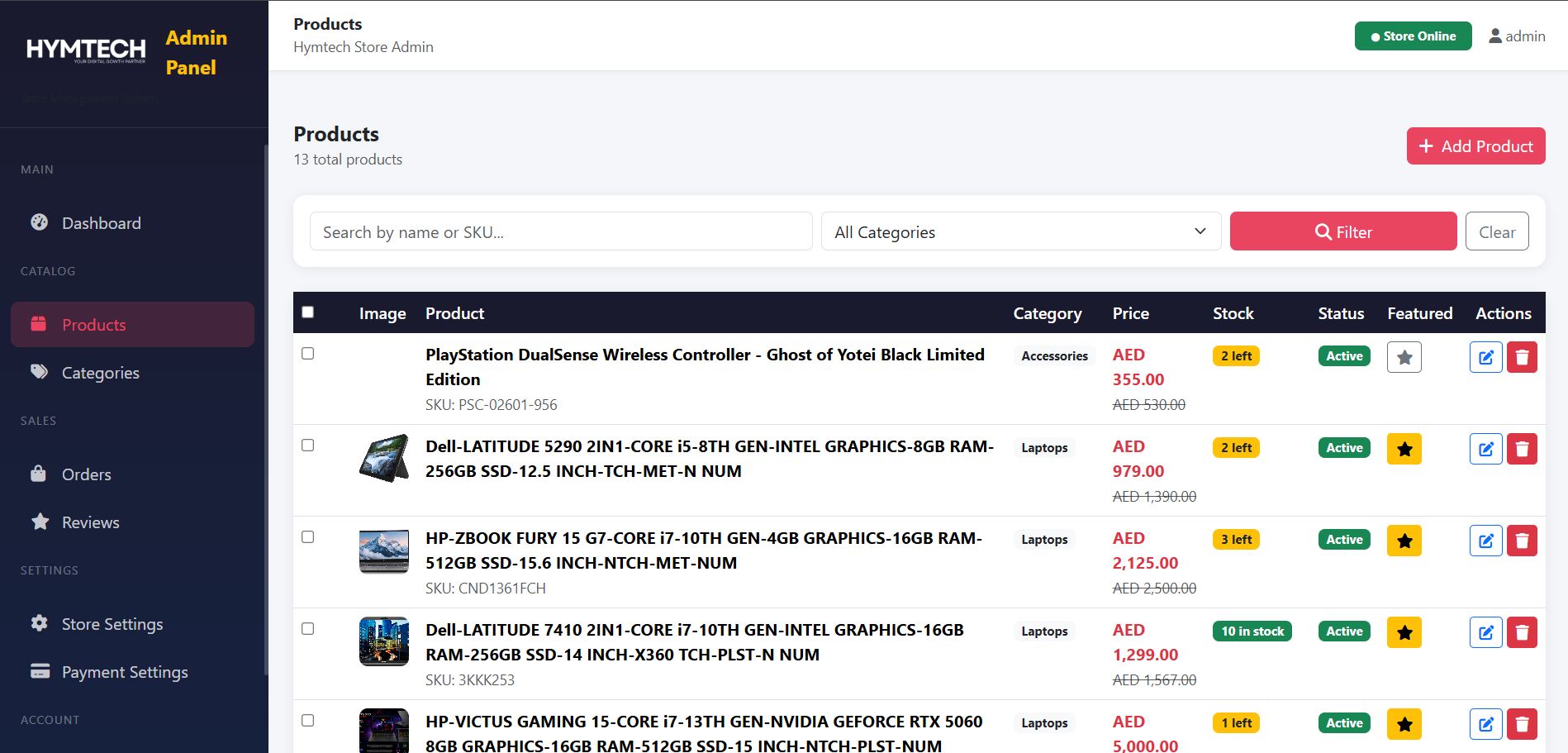Click the SKU: PSC-02601-956 text
Screen dimensions: 1568x753
click(492, 405)
